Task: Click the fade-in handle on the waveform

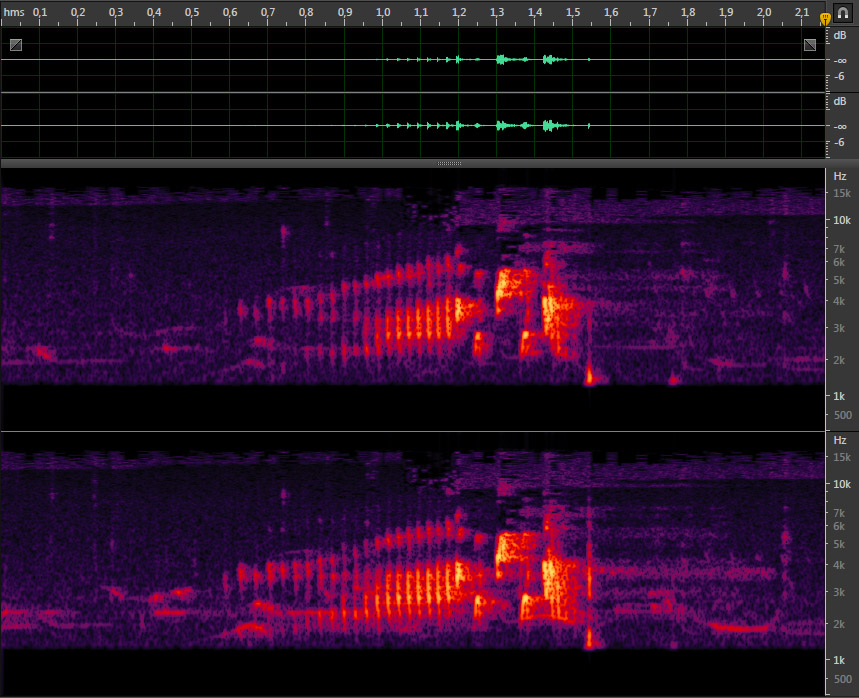Action: (16, 45)
